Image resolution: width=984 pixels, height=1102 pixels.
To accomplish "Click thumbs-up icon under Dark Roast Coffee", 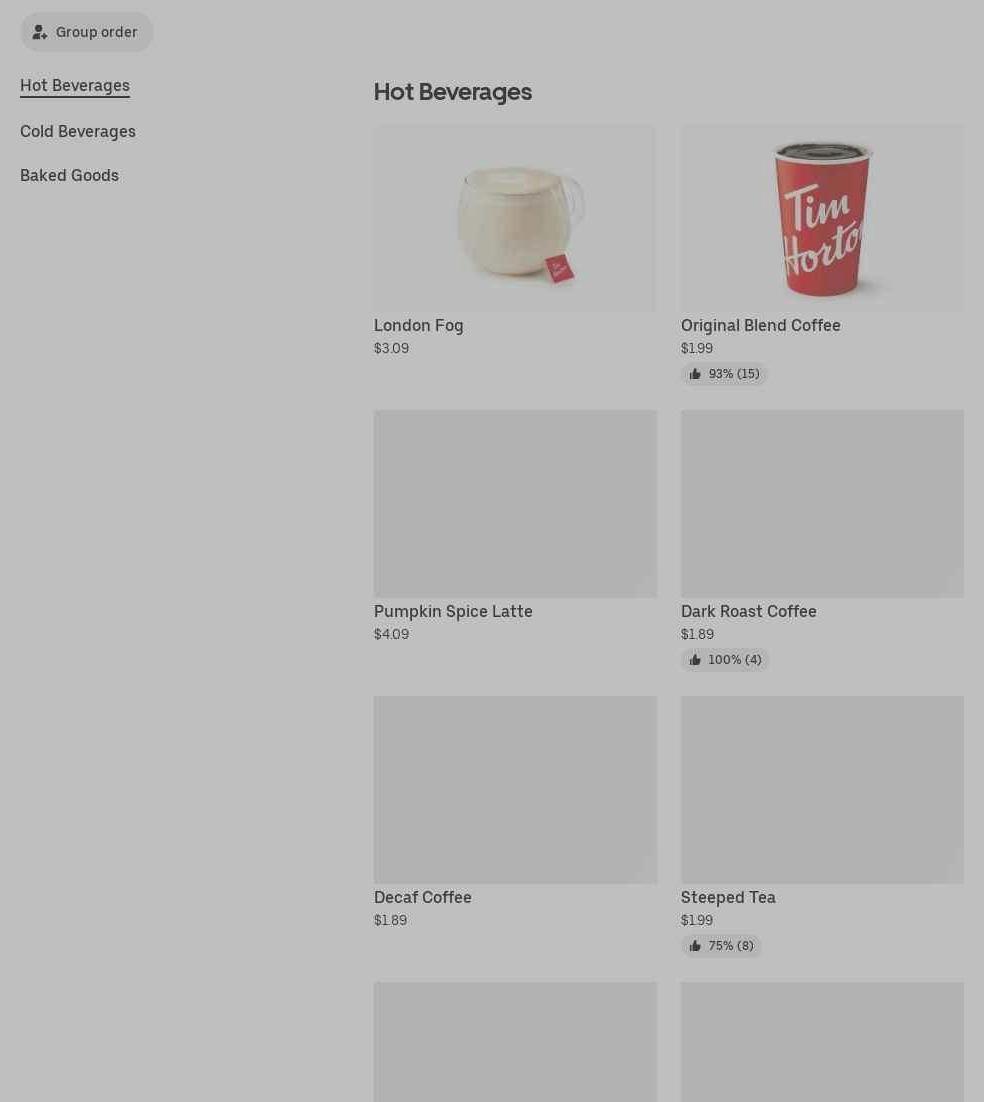I will [695, 660].
